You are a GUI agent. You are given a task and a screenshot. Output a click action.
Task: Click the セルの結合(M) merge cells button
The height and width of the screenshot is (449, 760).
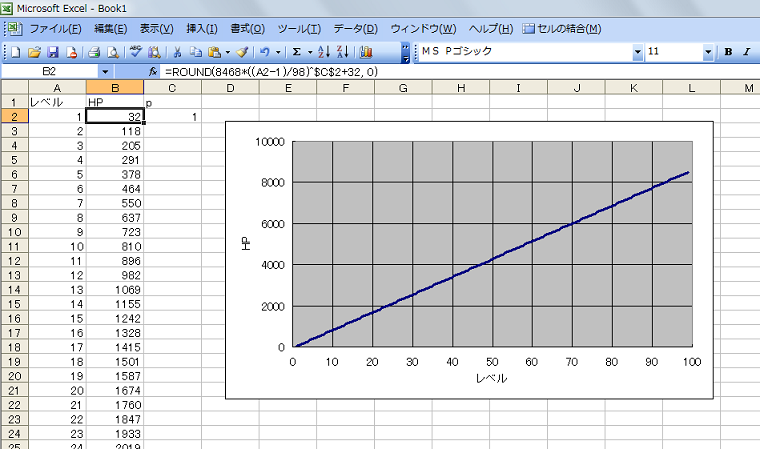point(562,29)
